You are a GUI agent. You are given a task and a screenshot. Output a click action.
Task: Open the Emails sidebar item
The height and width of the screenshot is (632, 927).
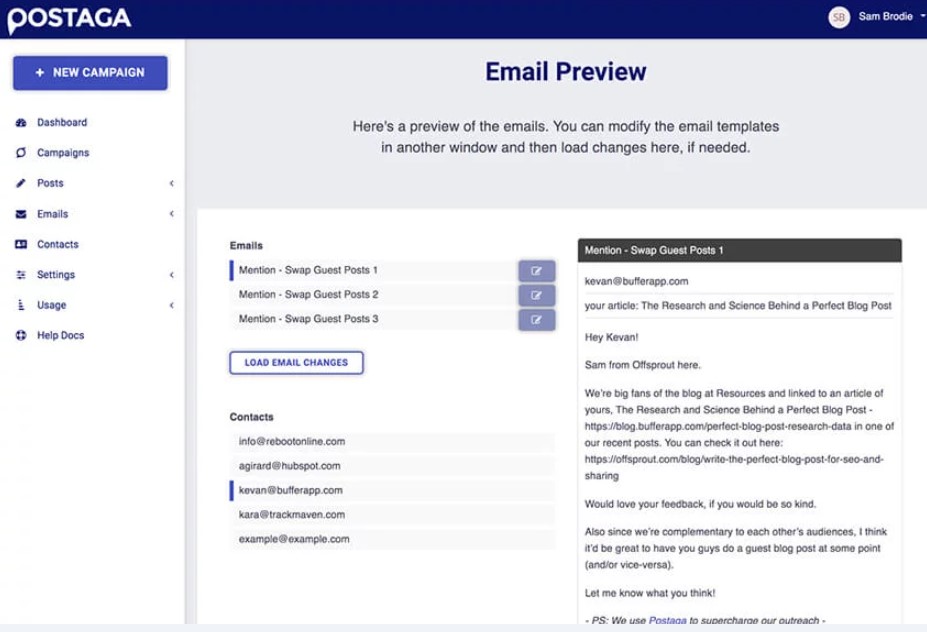coord(53,214)
